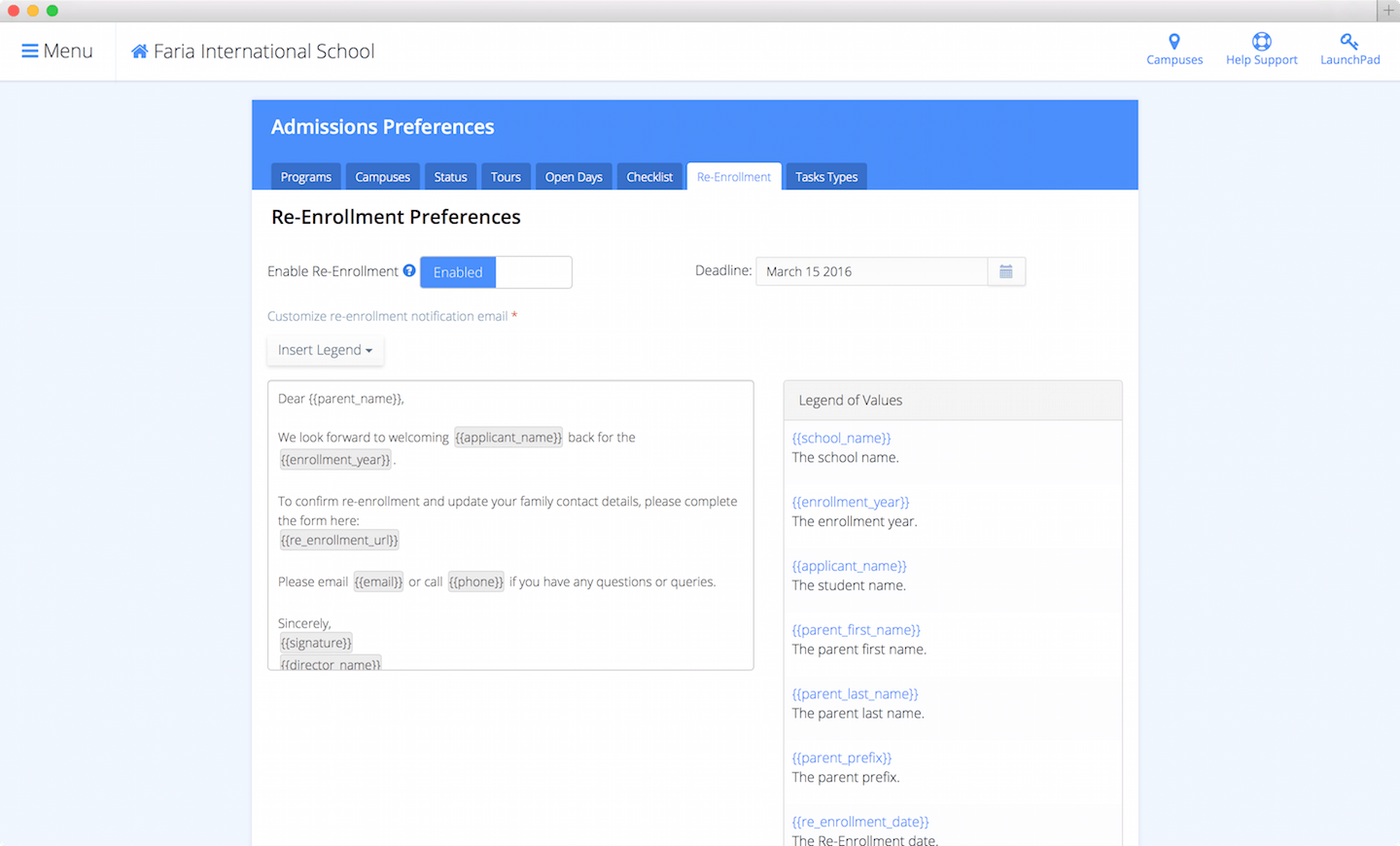
Task: Select the {{re_enrollment_url}} tag in the email
Action: point(339,541)
